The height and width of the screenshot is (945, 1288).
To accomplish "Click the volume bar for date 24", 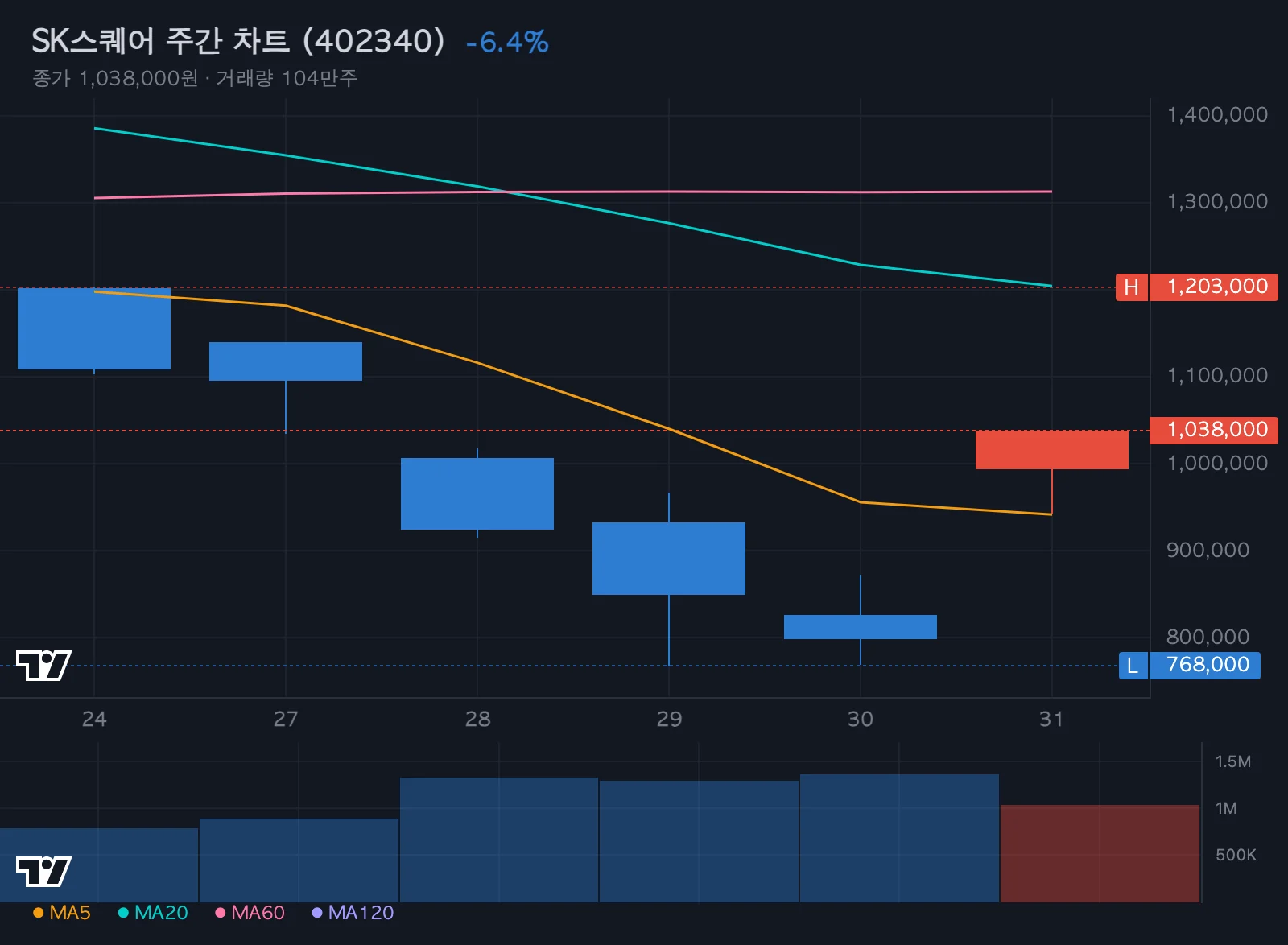I will click(x=99, y=865).
